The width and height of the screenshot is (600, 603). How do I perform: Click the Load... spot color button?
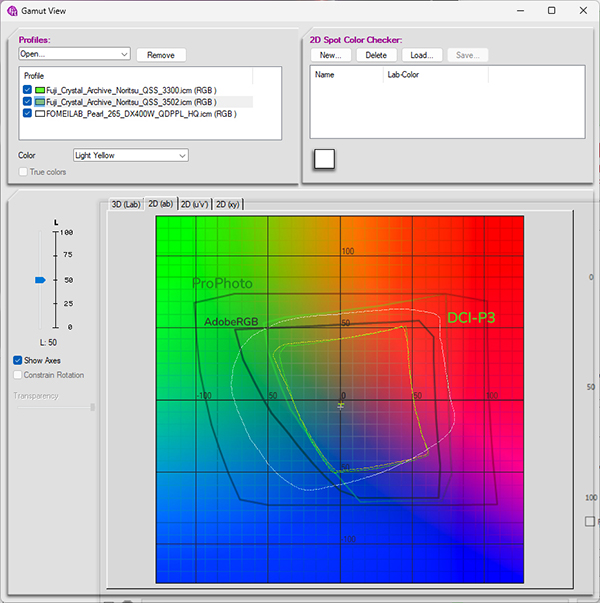coord(422,55)
